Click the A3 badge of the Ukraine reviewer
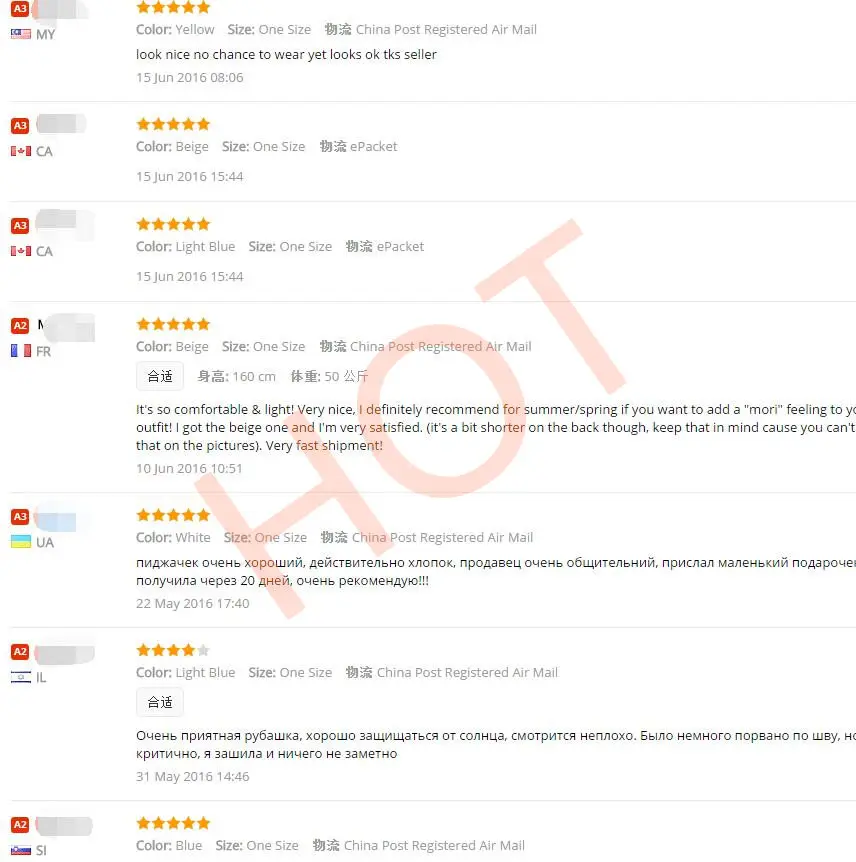The image size is (856, 862). tap(20, 517)
